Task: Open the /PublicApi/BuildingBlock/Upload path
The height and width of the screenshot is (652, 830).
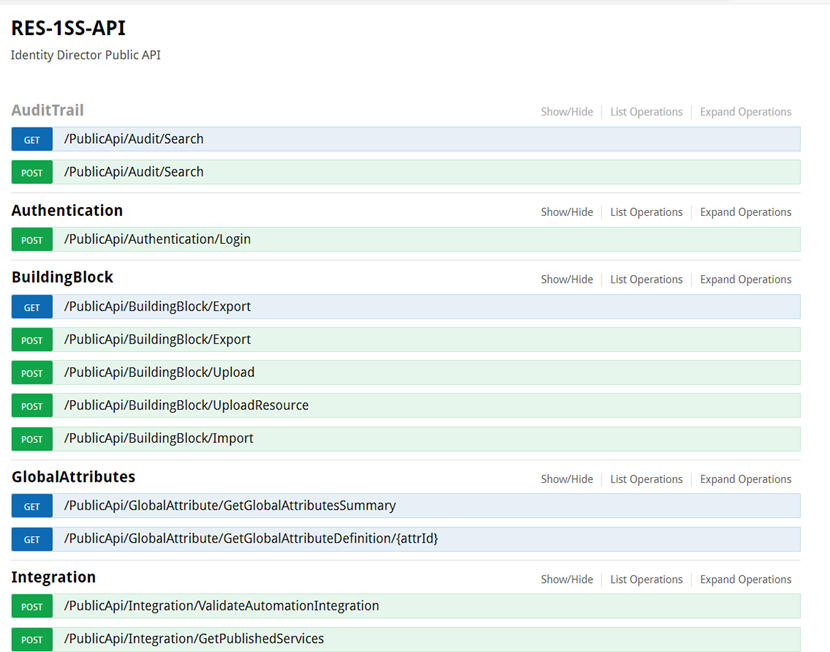Action: point(159,373)
